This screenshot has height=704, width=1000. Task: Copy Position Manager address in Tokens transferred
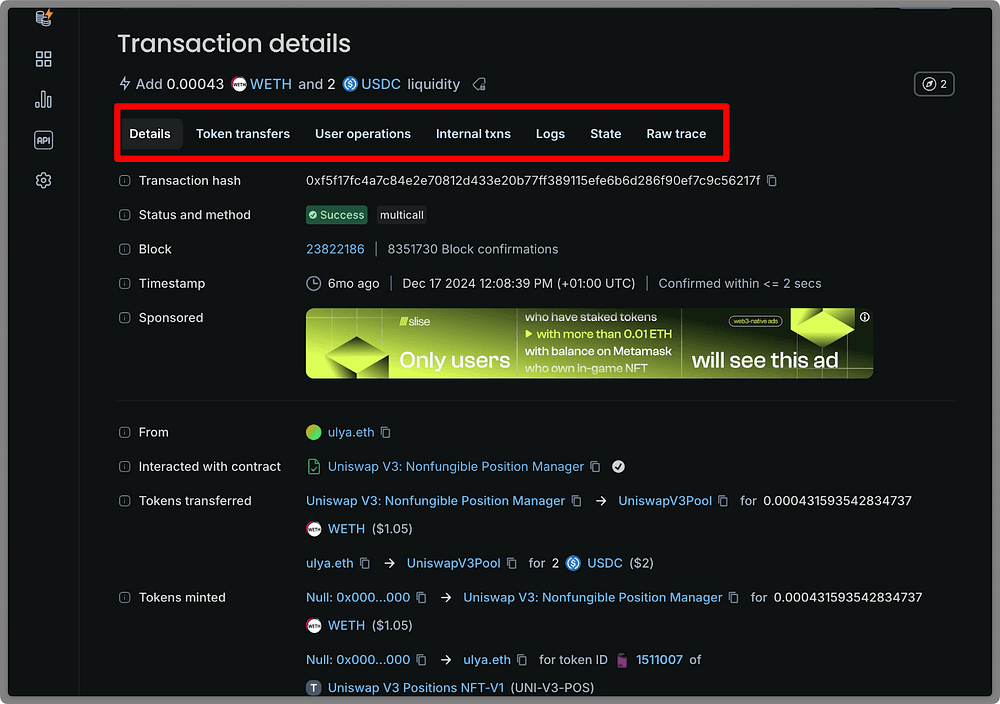(x=577, y=501)
